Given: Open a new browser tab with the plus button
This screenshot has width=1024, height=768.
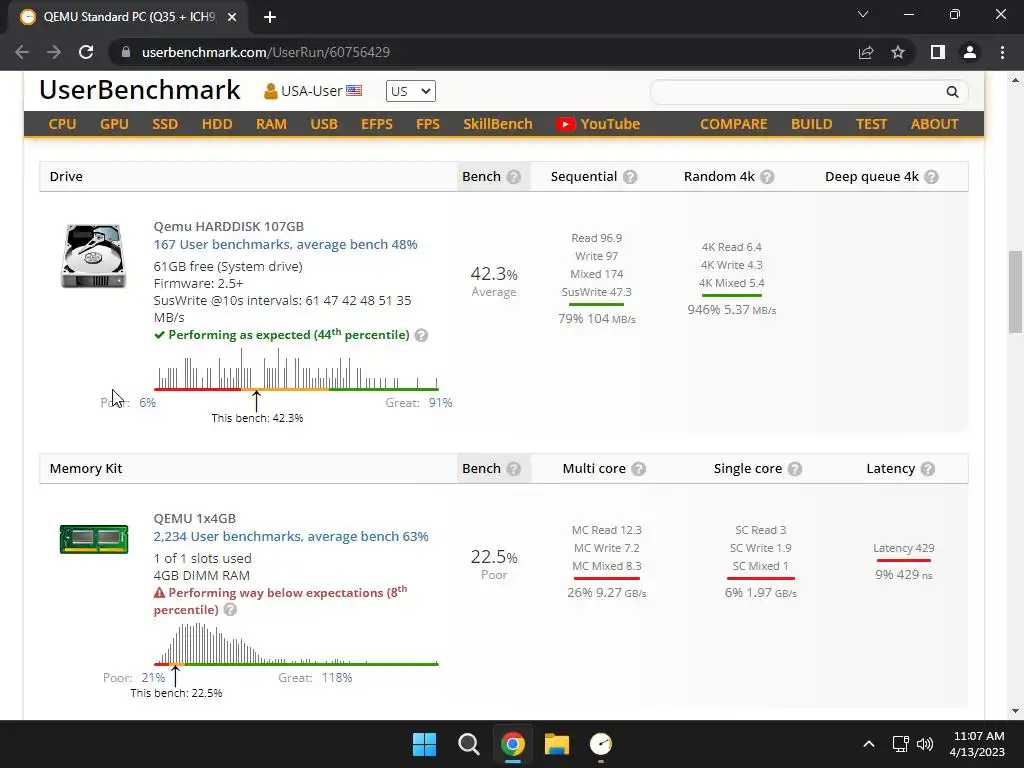Looking at the screenshot, I should point(270,17).
